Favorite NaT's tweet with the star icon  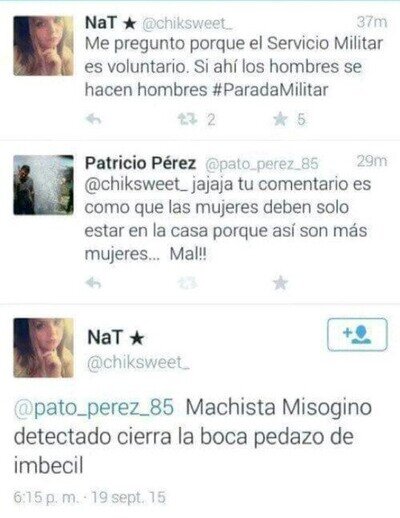[x=280, y=119]
